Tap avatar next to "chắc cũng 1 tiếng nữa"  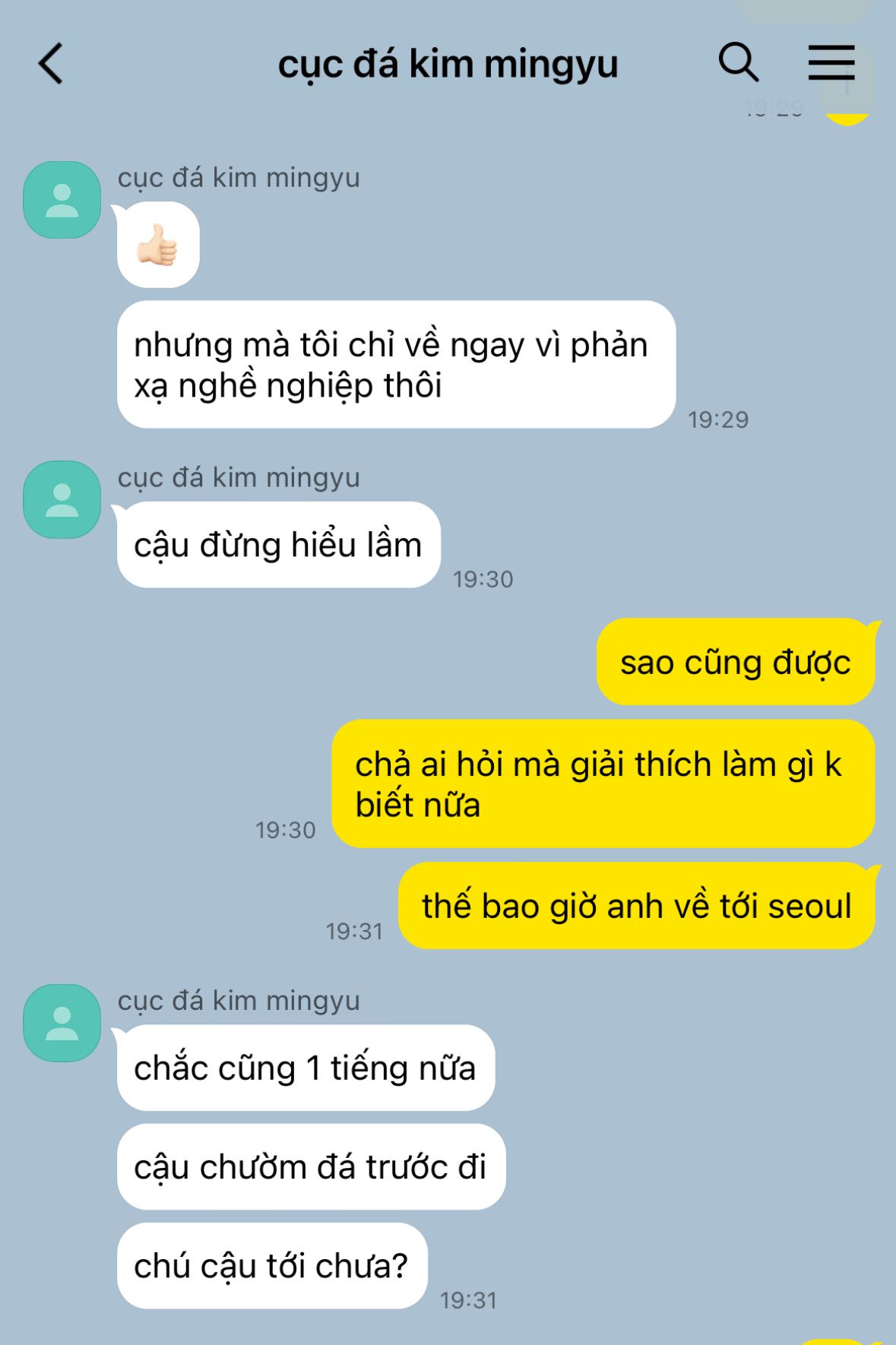click(x=62, y=1023)
